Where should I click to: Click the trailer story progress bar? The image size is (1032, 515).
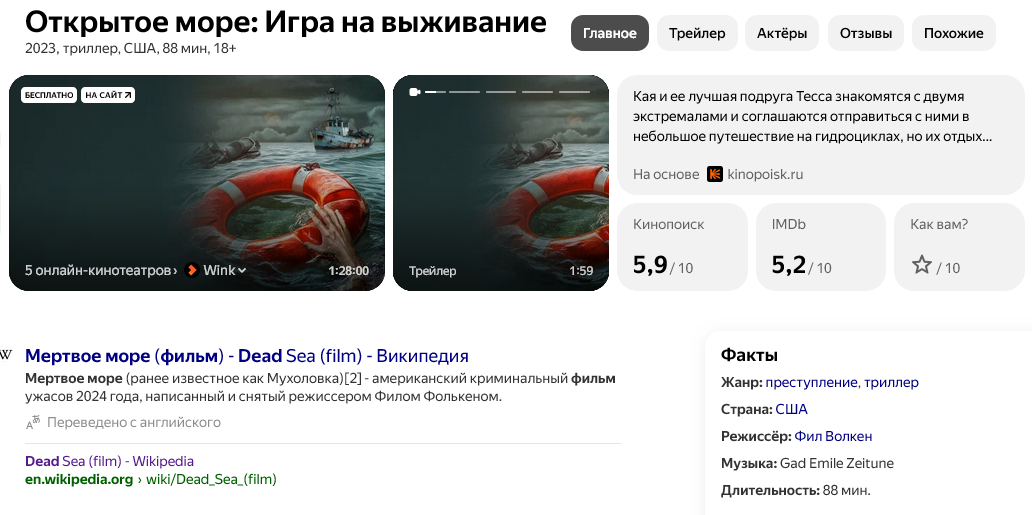tap(507, 92)
